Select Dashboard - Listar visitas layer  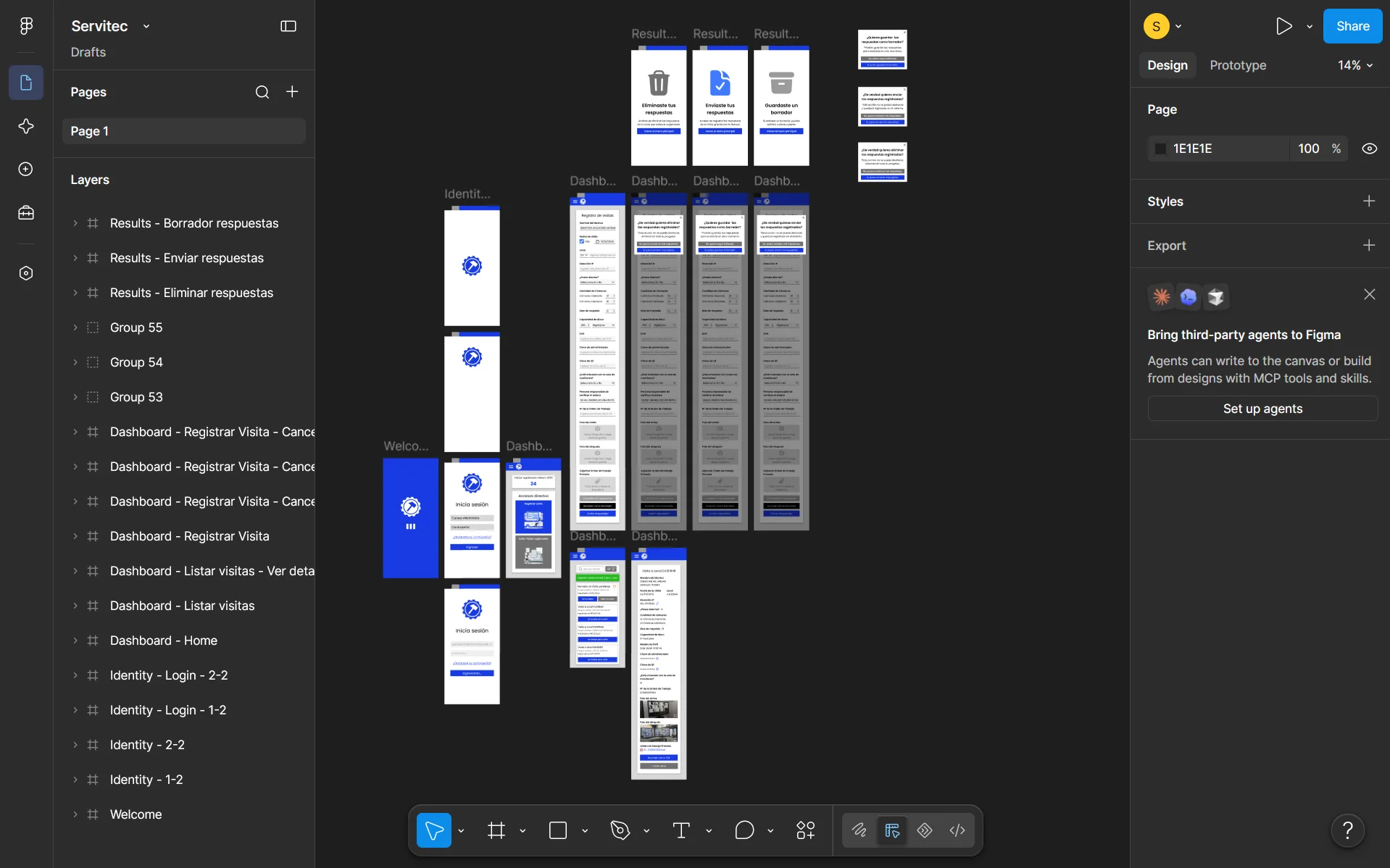click(x=183, y=606)
